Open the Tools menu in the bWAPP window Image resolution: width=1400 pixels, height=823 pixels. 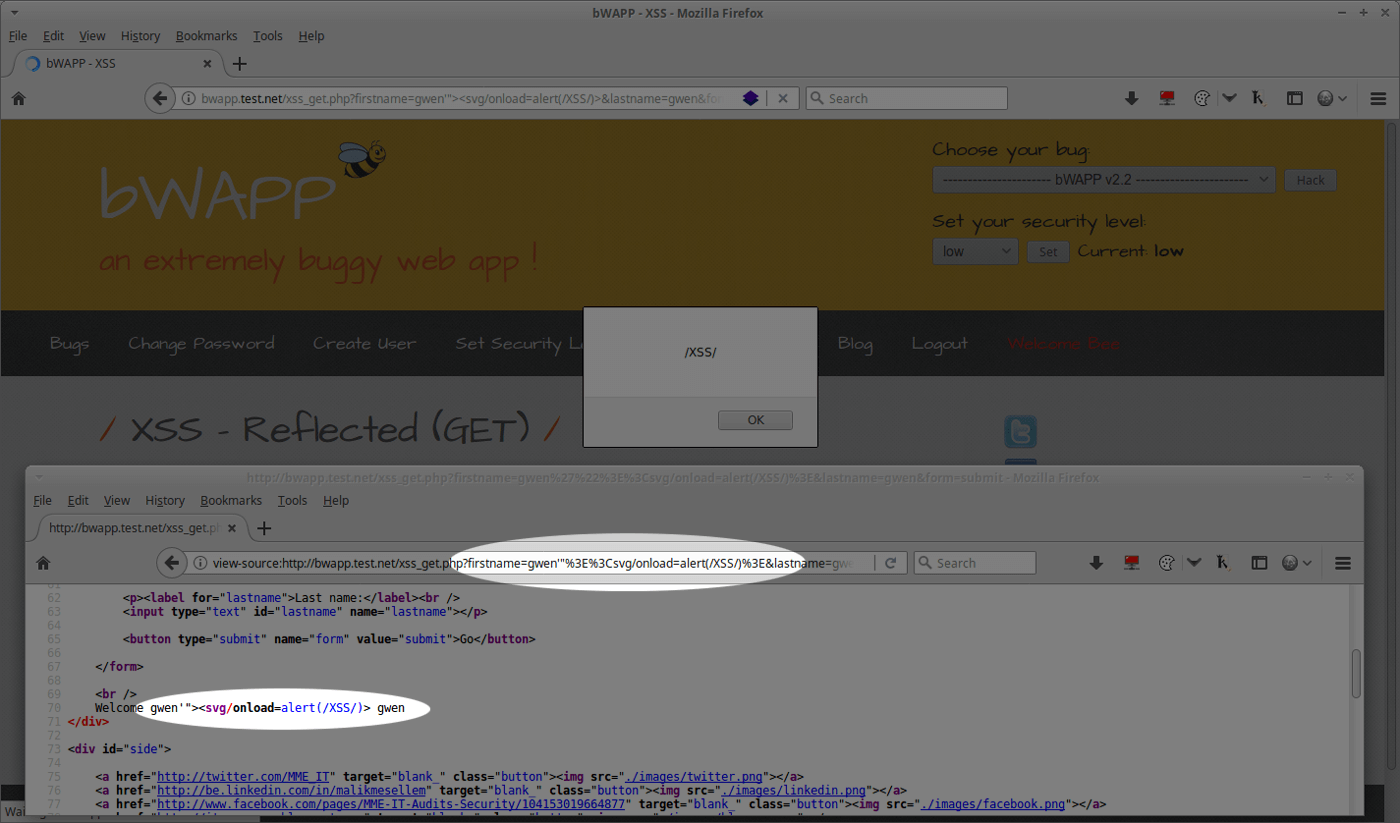pyautogui.click(x=268, y=36)
